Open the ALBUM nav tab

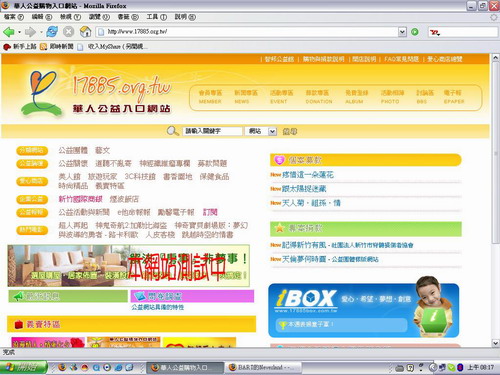[x=356, y=97]
